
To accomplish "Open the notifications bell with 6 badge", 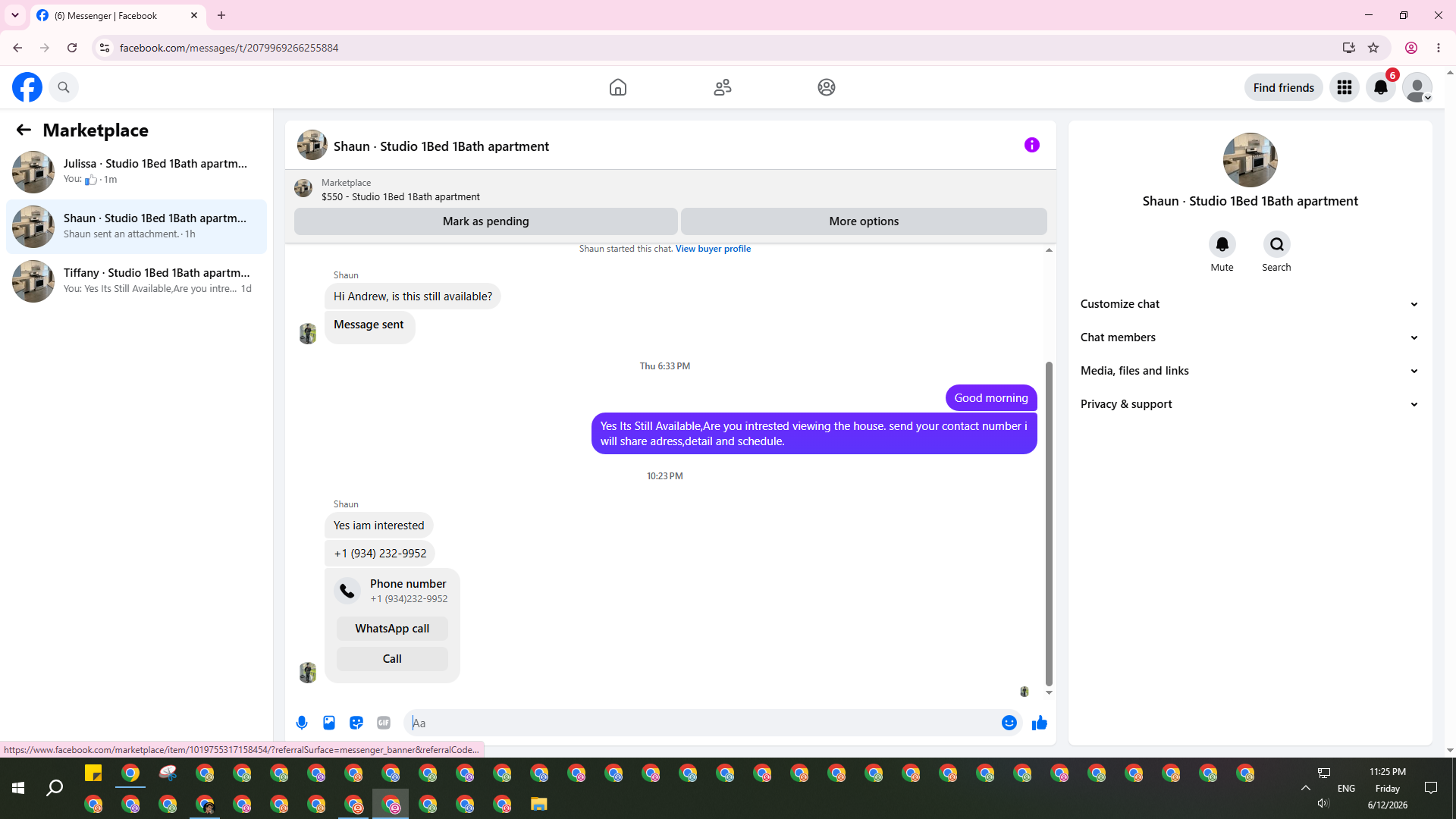I will 1381,87.
